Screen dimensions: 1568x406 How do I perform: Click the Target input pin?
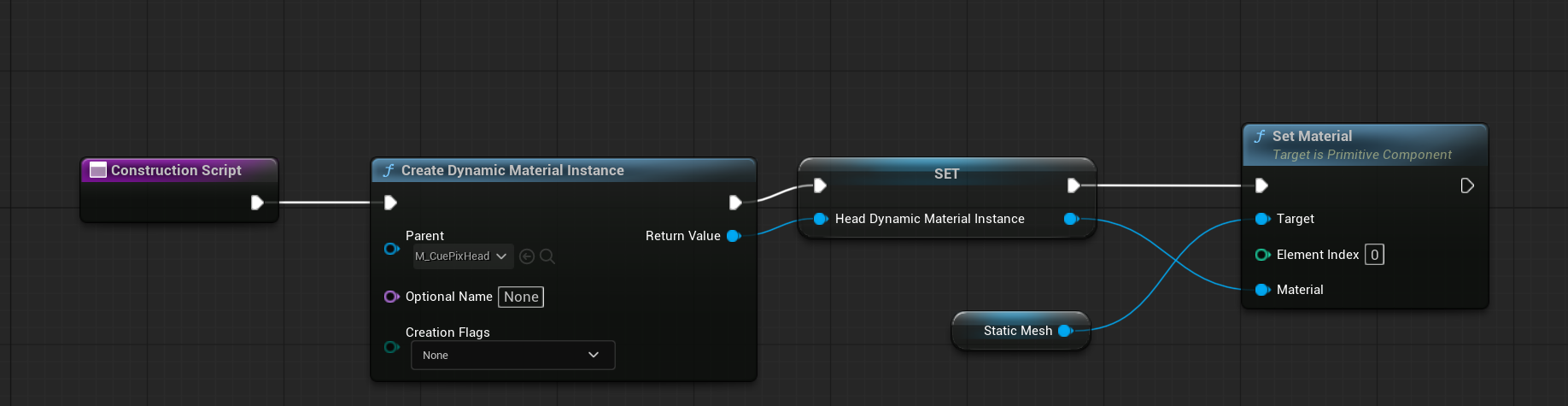pyautogui.click(x=1263, y=219)
